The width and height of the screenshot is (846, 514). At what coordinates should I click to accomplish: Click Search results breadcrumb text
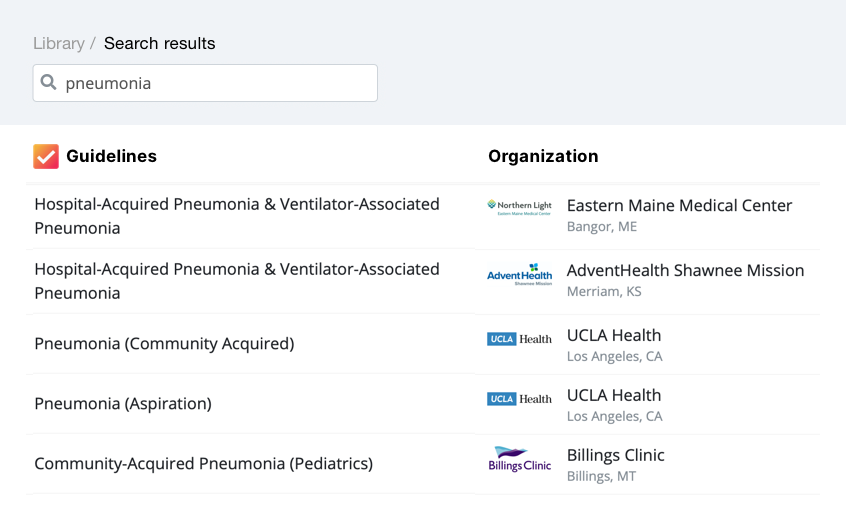pos(159,43)
